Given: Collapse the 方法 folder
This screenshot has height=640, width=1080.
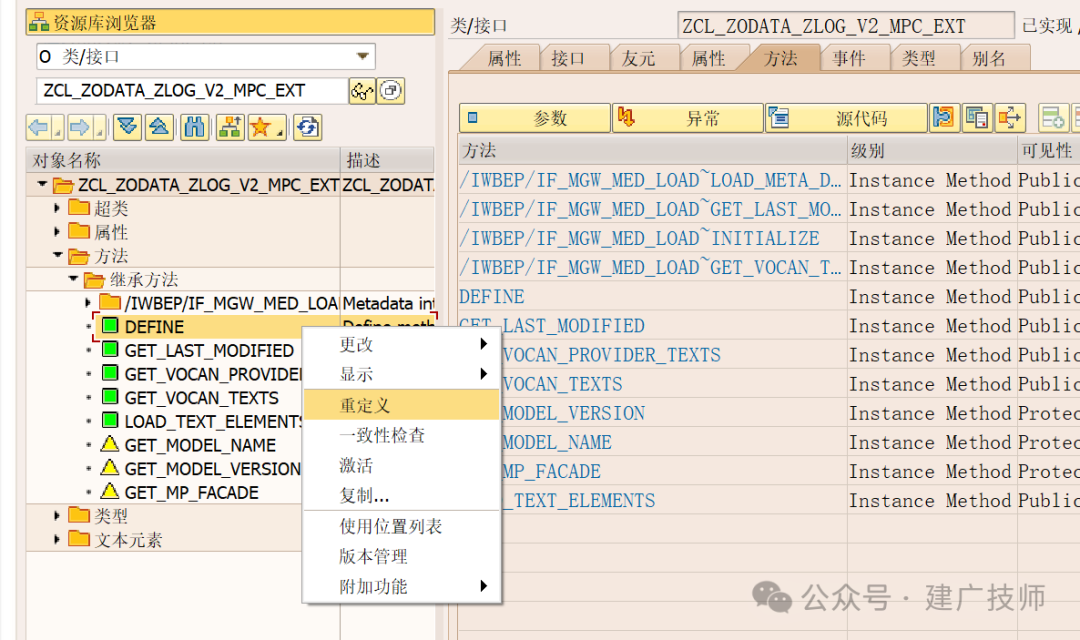Looking at the screenshot, I should click(58, 255).
